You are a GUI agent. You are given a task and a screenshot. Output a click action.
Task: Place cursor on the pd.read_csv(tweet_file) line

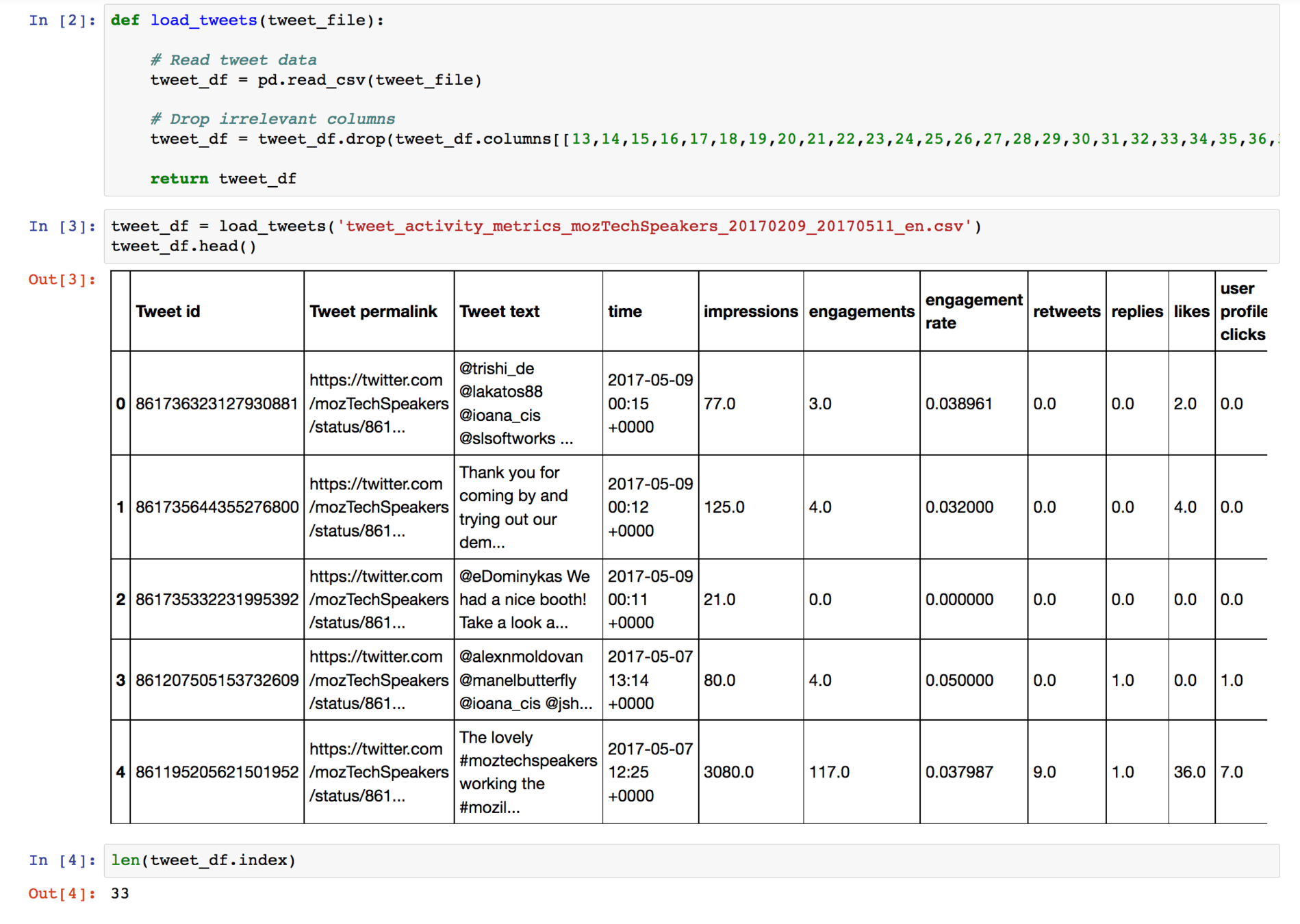click(x=316, y=80)
